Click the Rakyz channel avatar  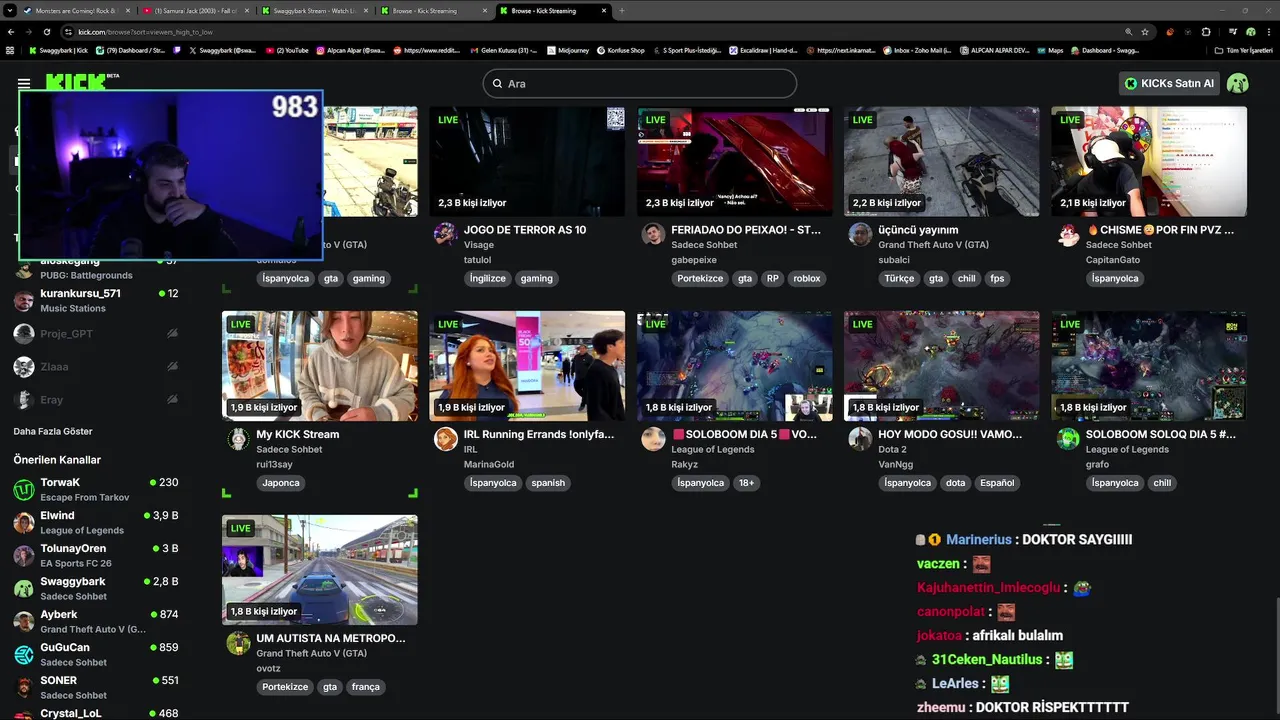653,439
